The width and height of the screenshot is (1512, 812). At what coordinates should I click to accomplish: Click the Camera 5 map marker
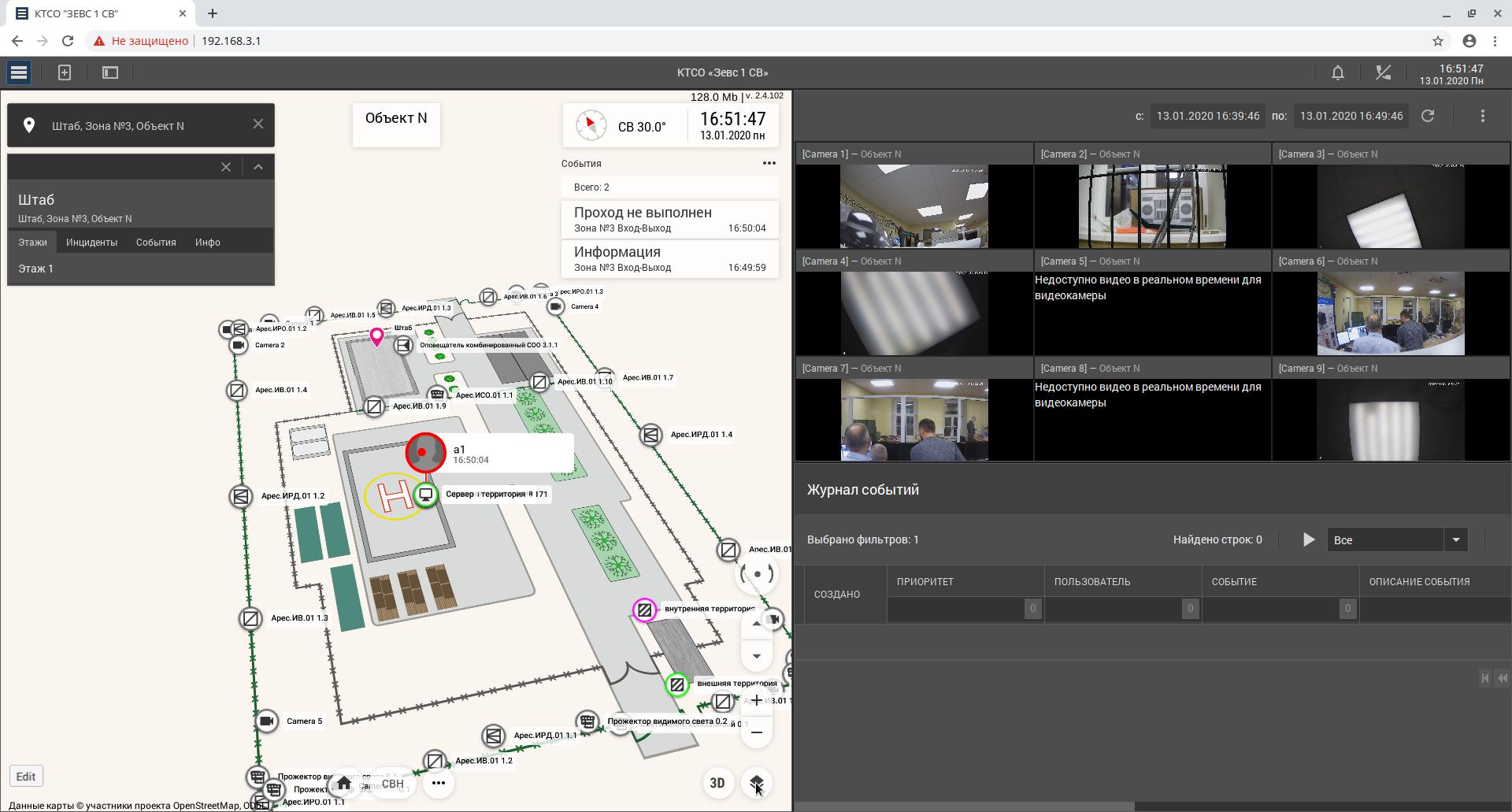click(267, 721)
